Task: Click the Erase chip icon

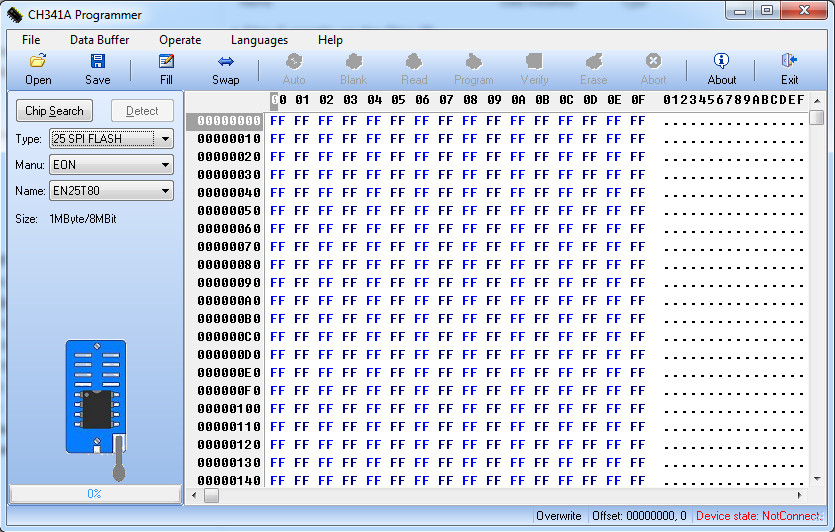Action: (593, 61)
